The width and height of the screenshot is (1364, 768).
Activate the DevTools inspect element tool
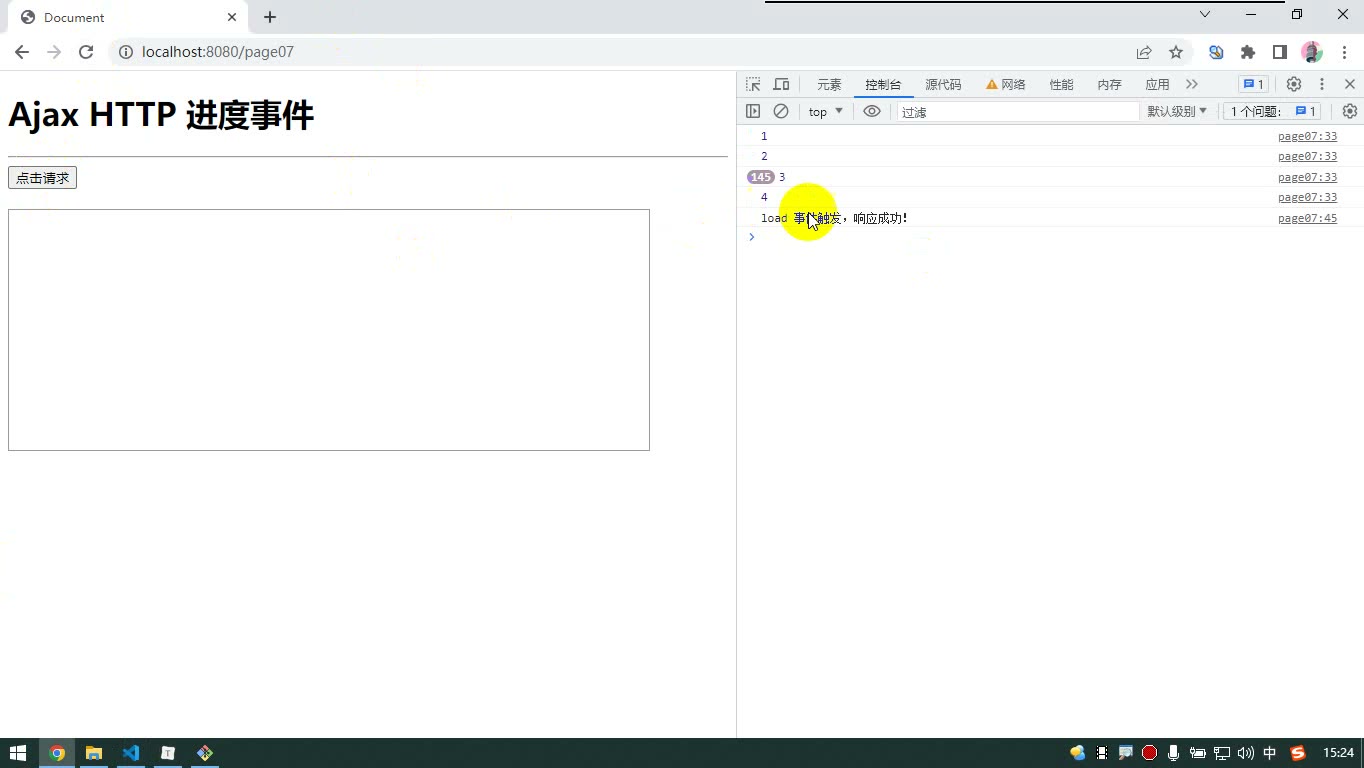(753, 84)
